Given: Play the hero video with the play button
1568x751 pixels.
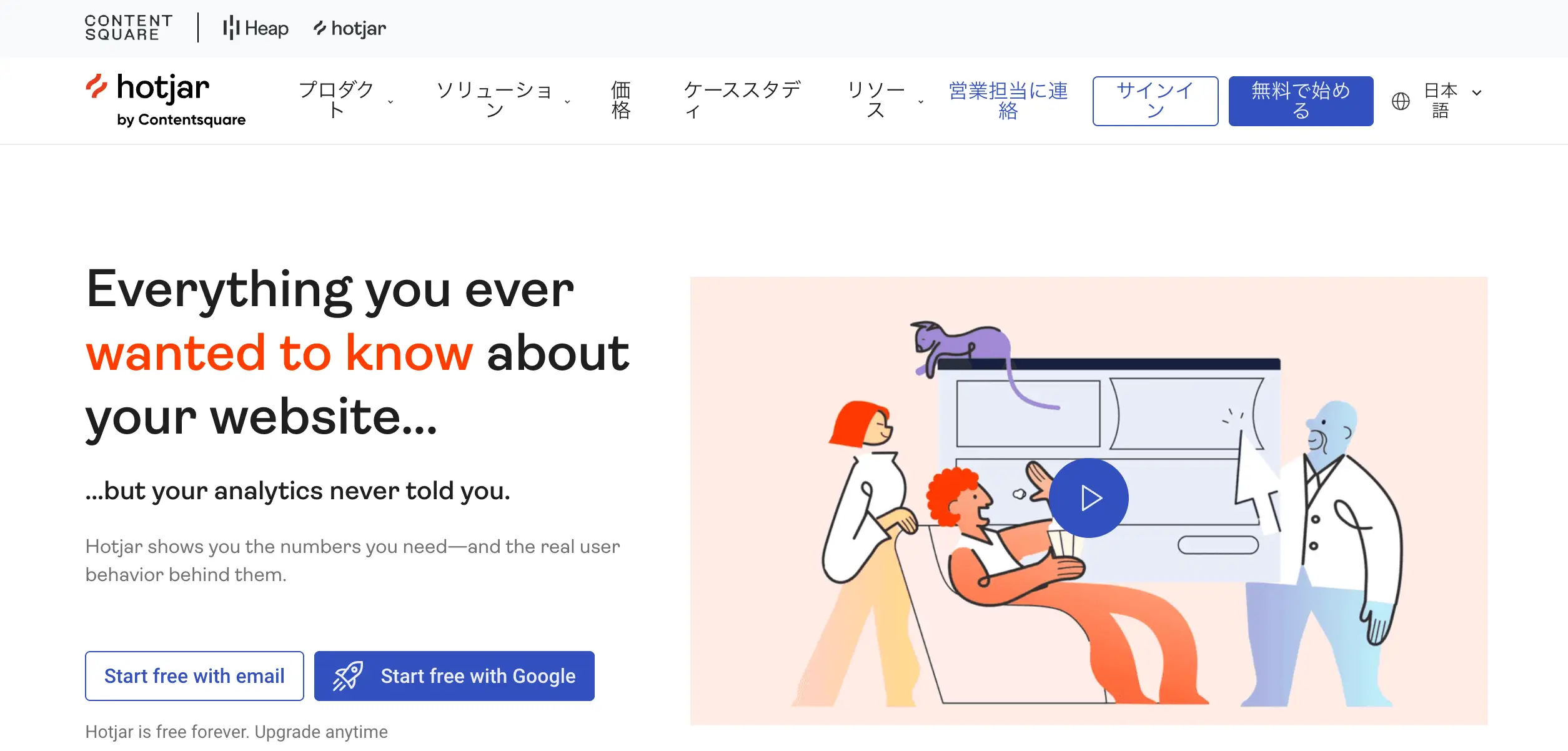Looking at the screenshot, I should point(1089,498).
